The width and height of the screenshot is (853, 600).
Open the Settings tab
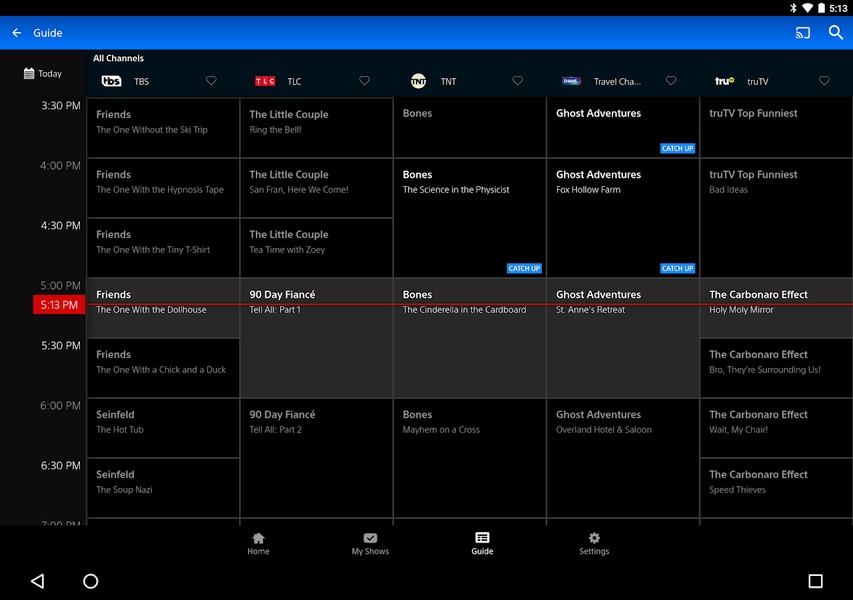(x=594, y=543)
